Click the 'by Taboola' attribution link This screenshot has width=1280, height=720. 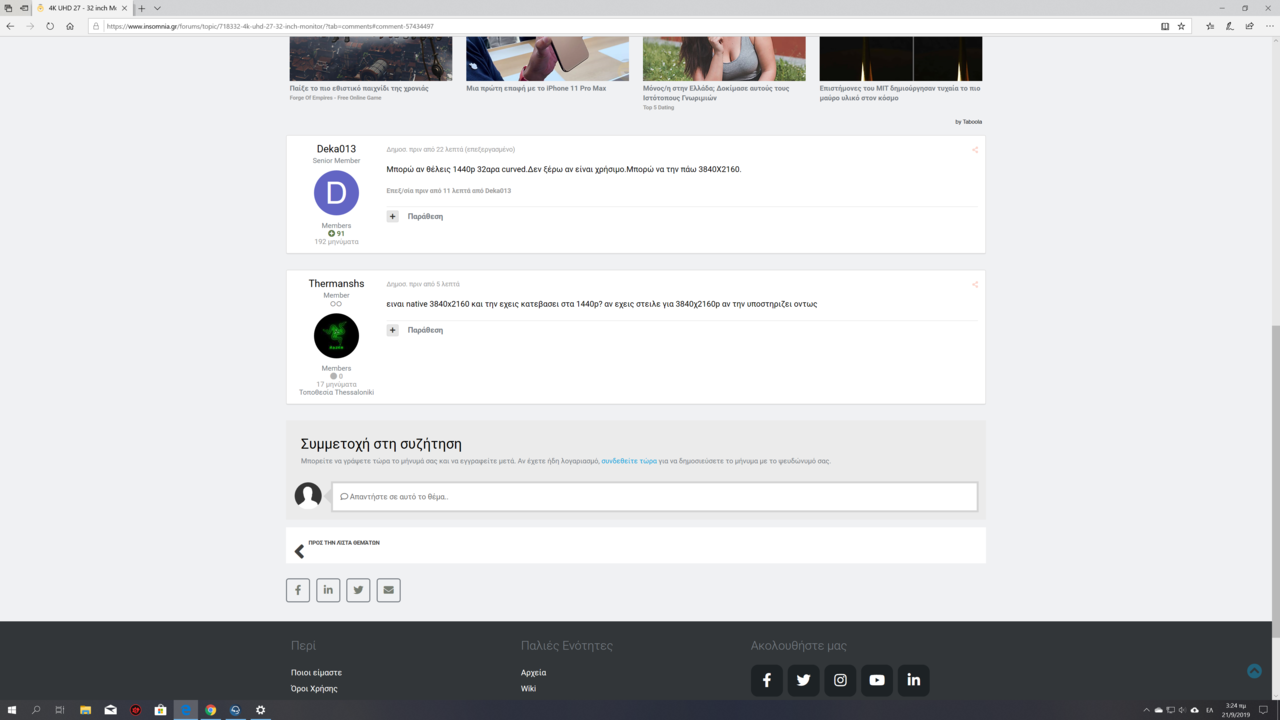click(x=968, y=122)
